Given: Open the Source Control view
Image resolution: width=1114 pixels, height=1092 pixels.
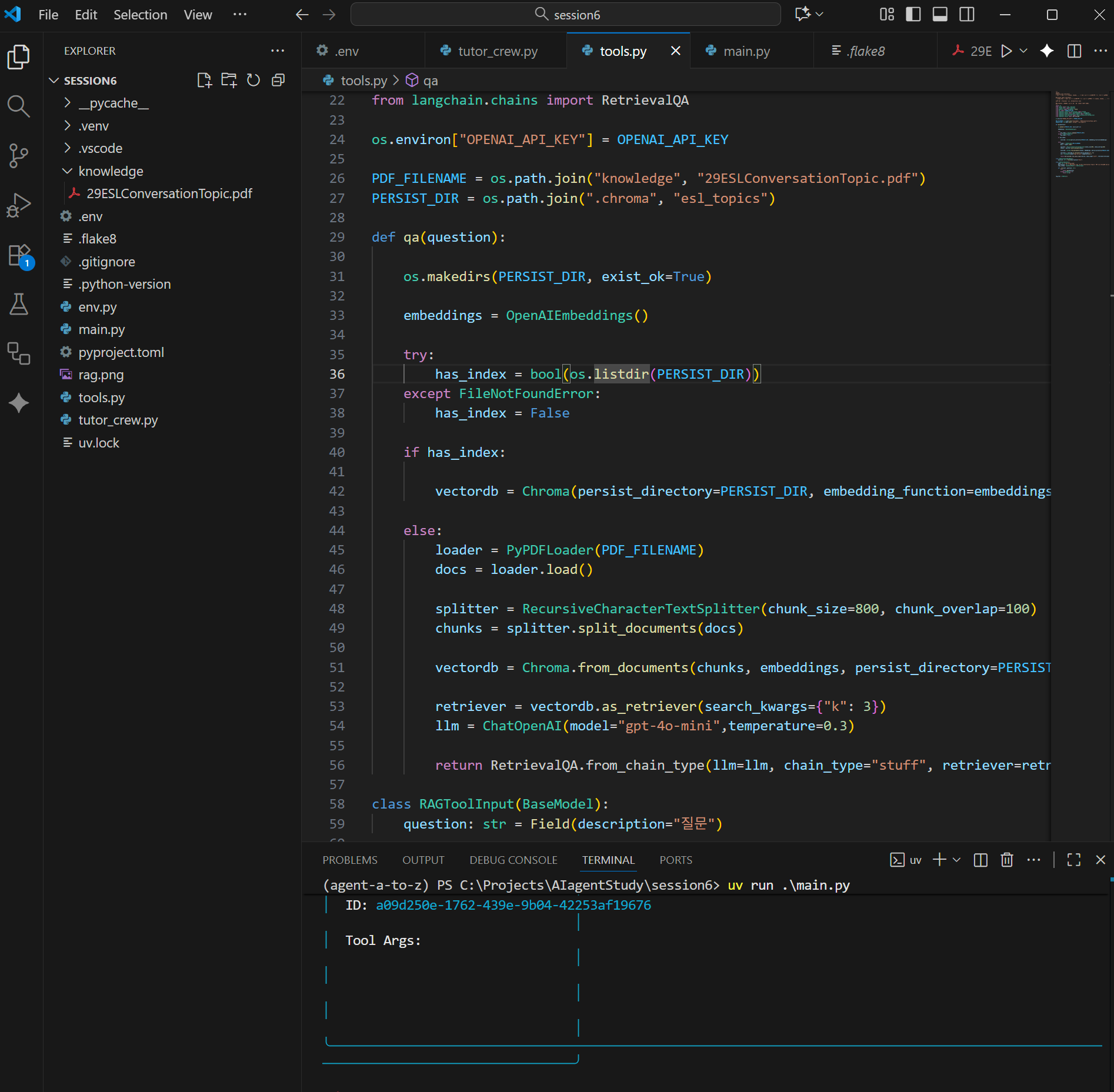Looking at the screenshot, I should click(x=18, y=156).
